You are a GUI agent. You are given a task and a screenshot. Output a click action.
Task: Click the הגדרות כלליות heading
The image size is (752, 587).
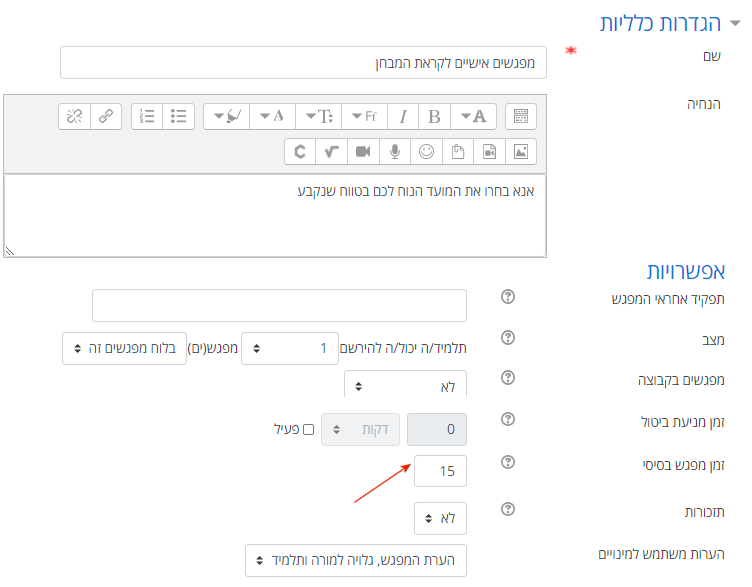[x=660, y=23]
